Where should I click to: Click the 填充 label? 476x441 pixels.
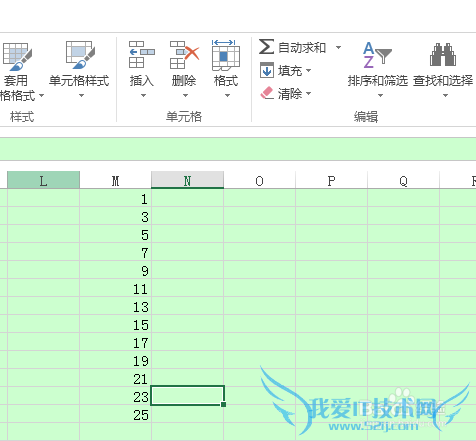coord(290,71)
